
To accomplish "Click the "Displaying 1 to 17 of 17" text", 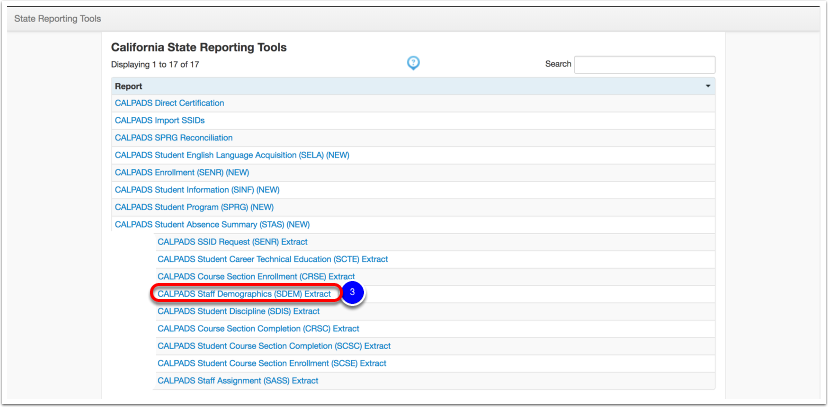I will 155,64.
